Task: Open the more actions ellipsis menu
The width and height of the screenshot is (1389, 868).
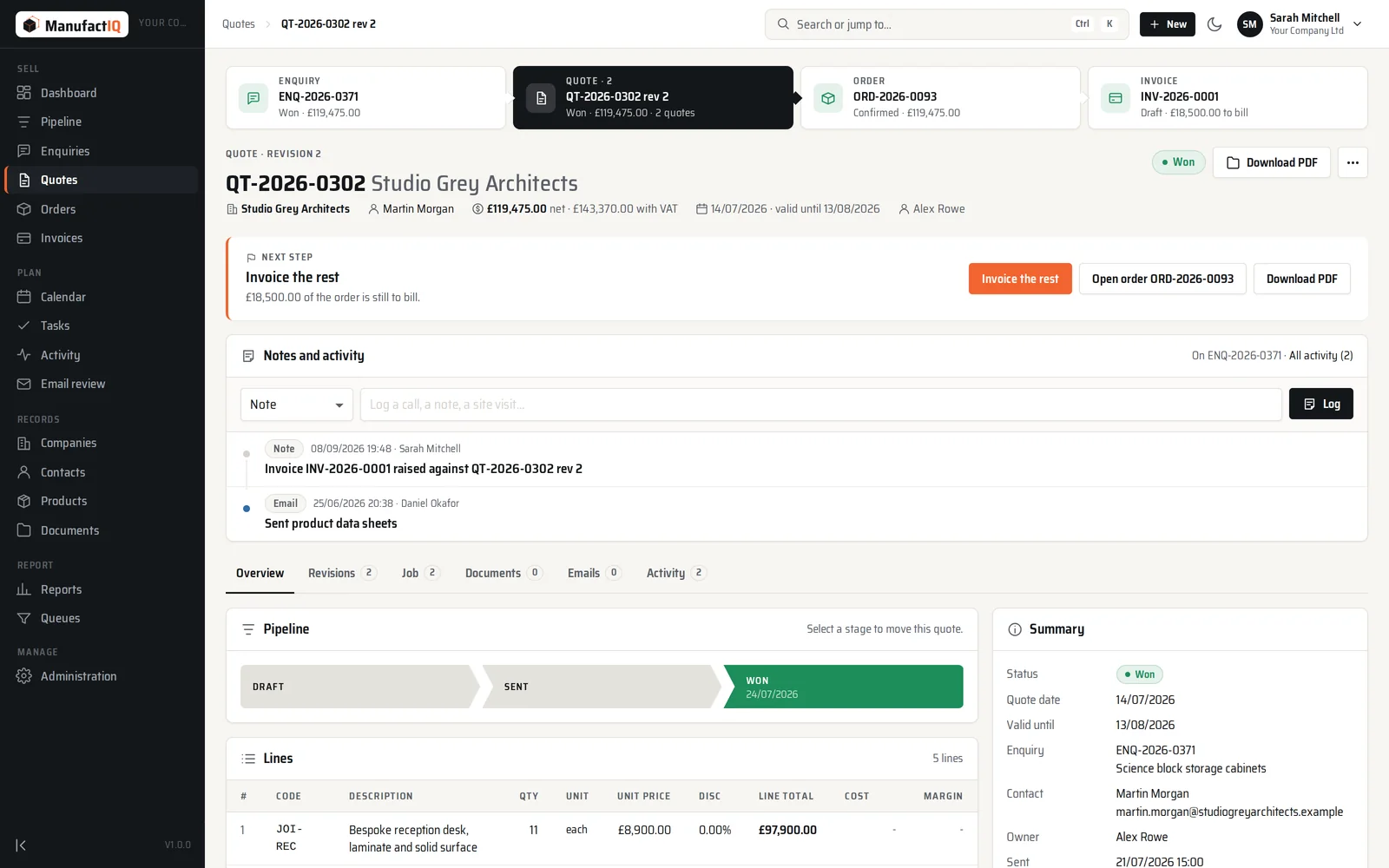Action: [x=1353, y=162]
